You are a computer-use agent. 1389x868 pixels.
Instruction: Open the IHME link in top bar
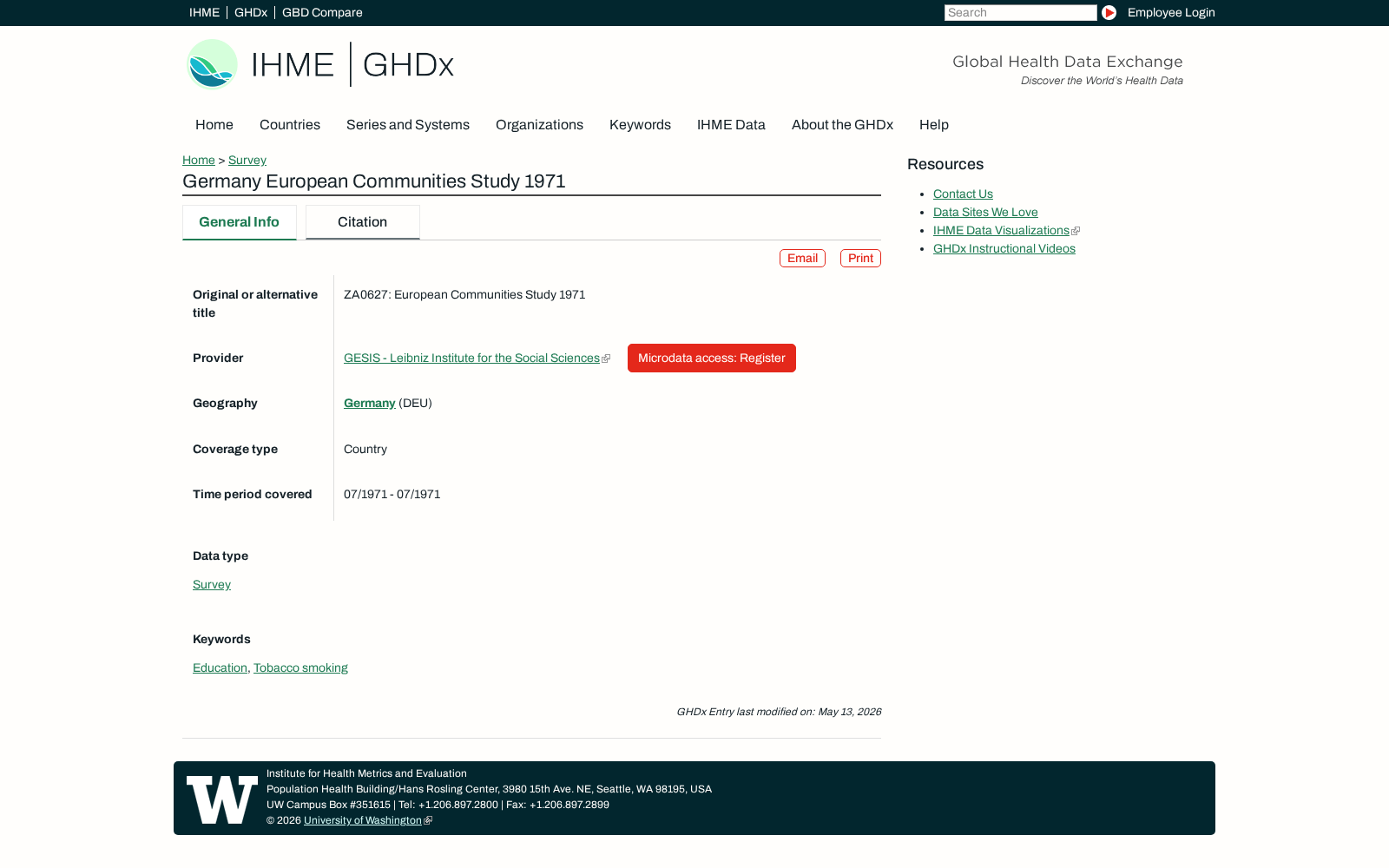204,12
